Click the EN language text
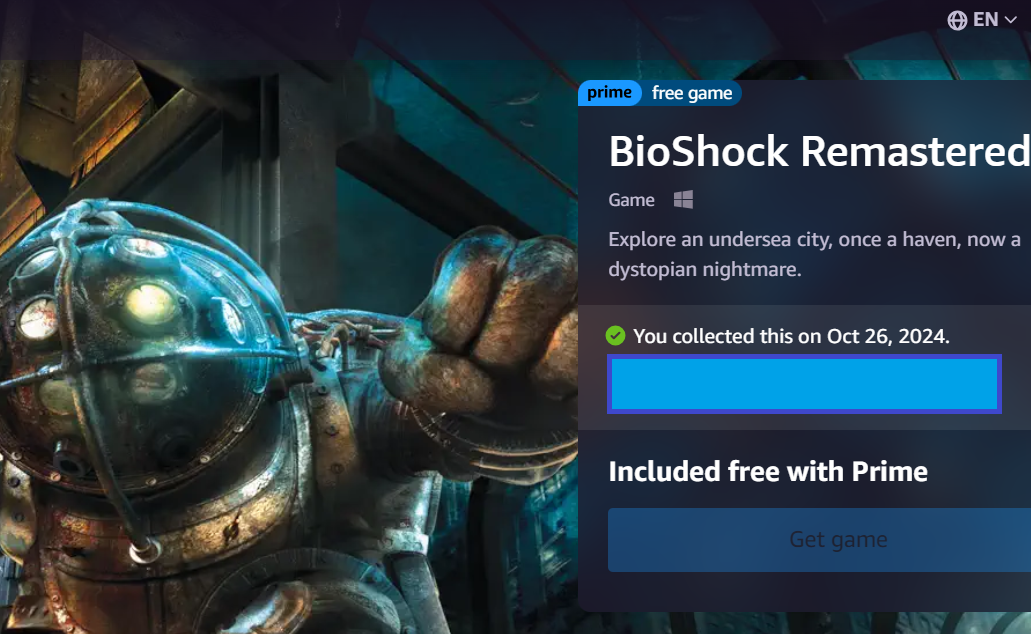Screen dimensions: 1031x634 [x=986, y=20]
